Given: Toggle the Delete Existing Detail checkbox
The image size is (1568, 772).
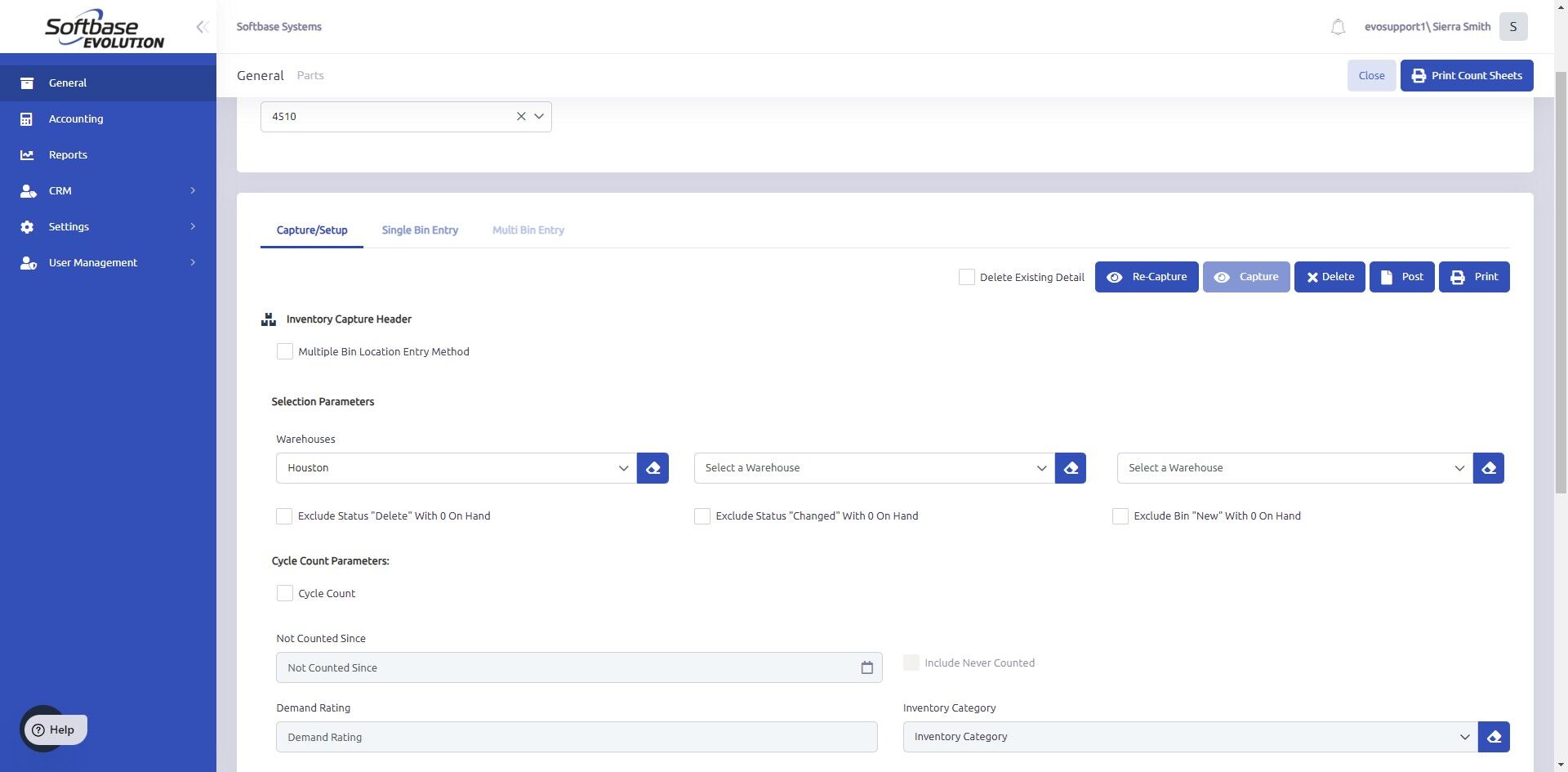Looking at the screenshot, I should pyautogui.click(x=967, y=277).
